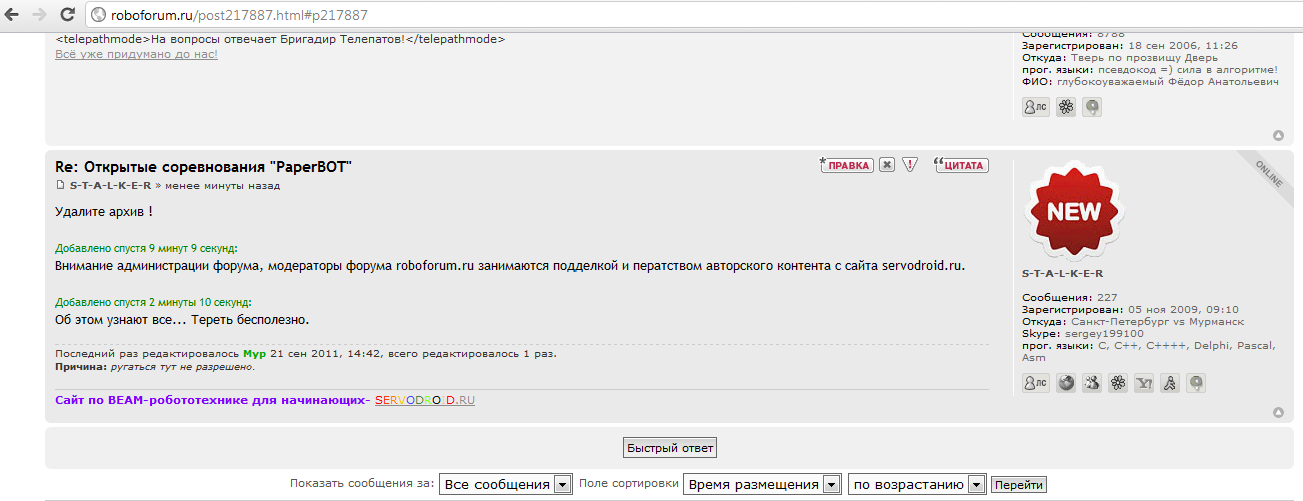1303x501 pixels.
Task: Click S-T-A-L-K-E-R author link in post byline
Action: [110, 186]
